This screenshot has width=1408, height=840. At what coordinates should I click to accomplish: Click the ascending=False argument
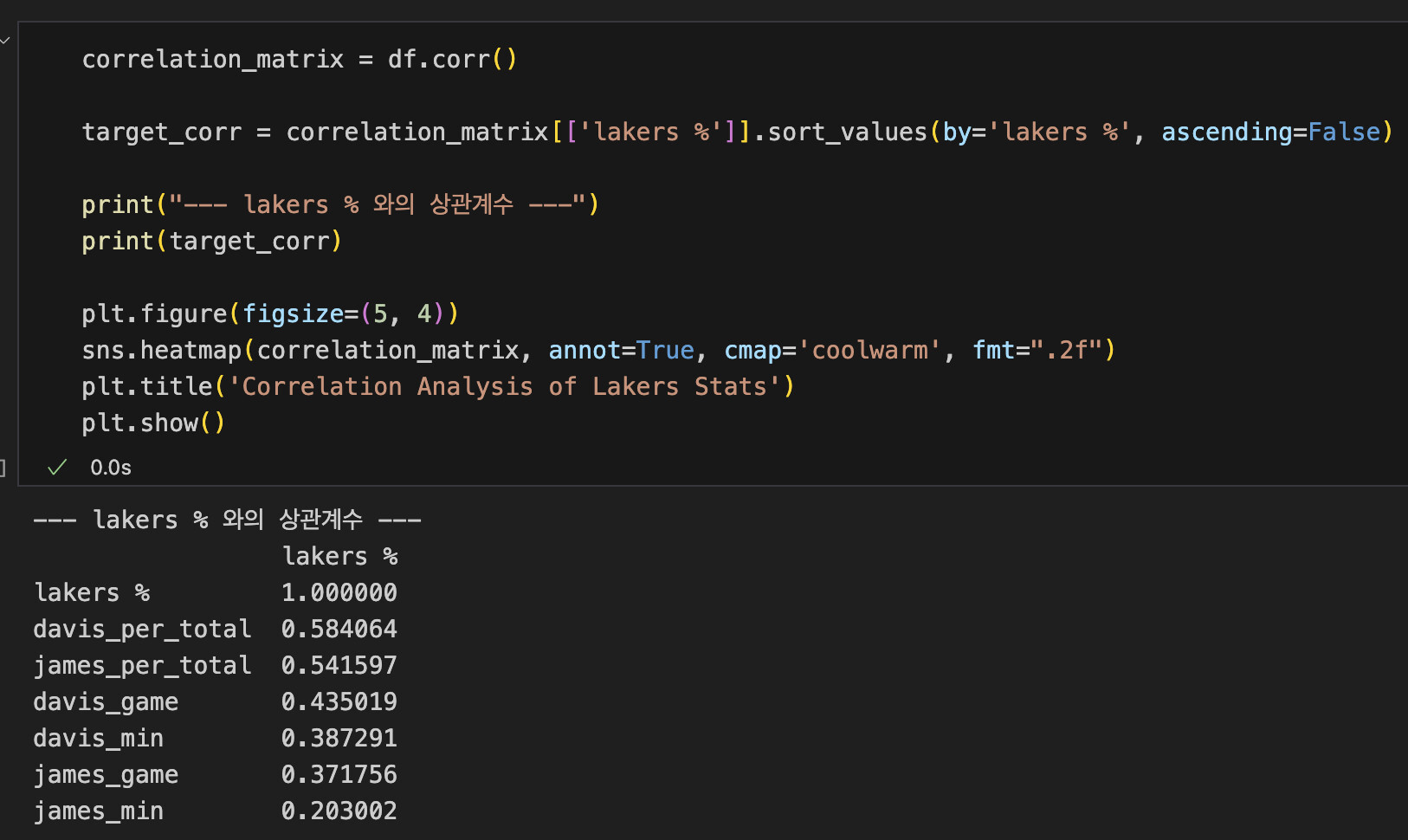[1270, 132]
